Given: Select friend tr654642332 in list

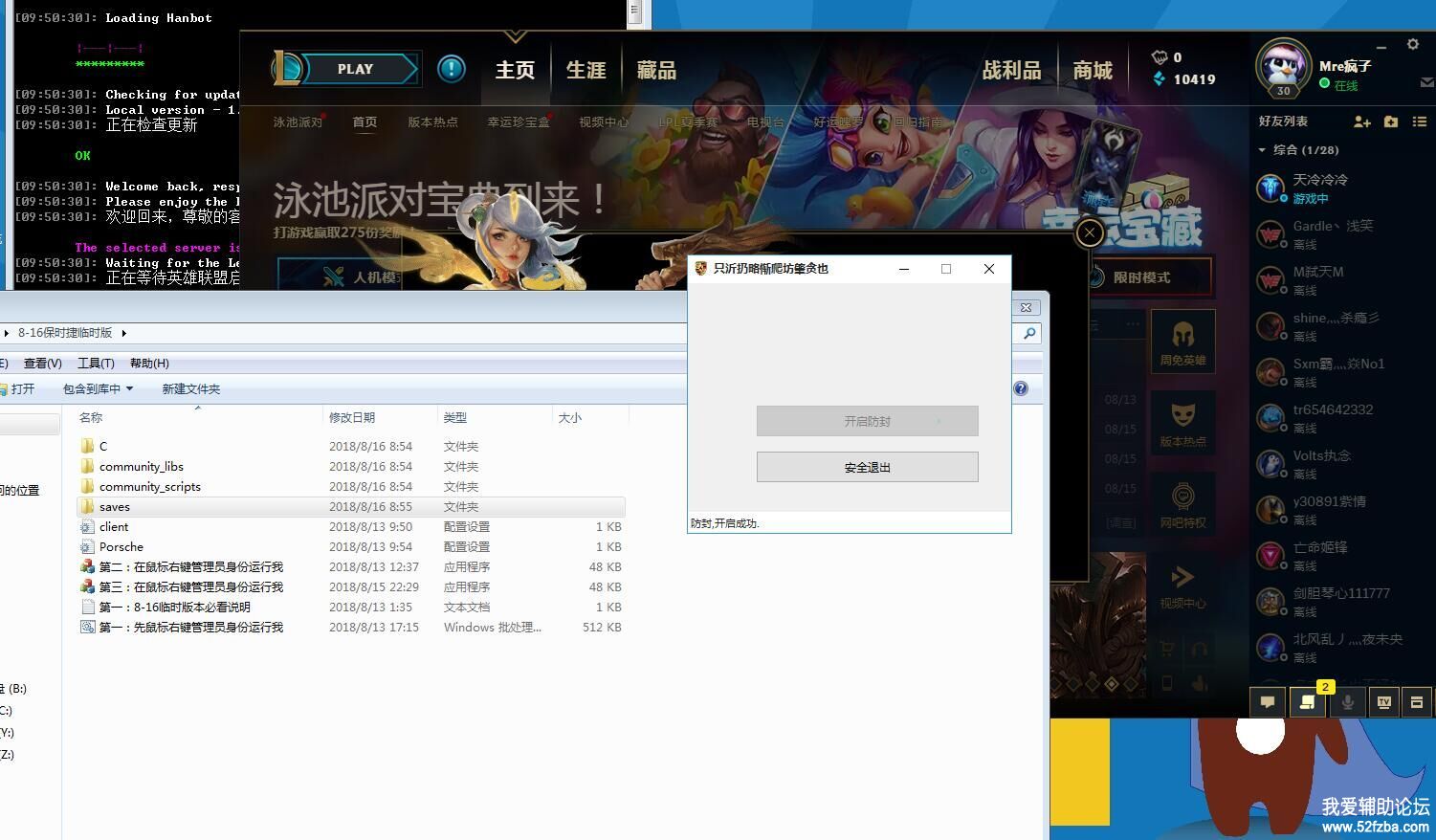Looking at the screenshot, I should pyautogui.click(x=1340, y=418).
